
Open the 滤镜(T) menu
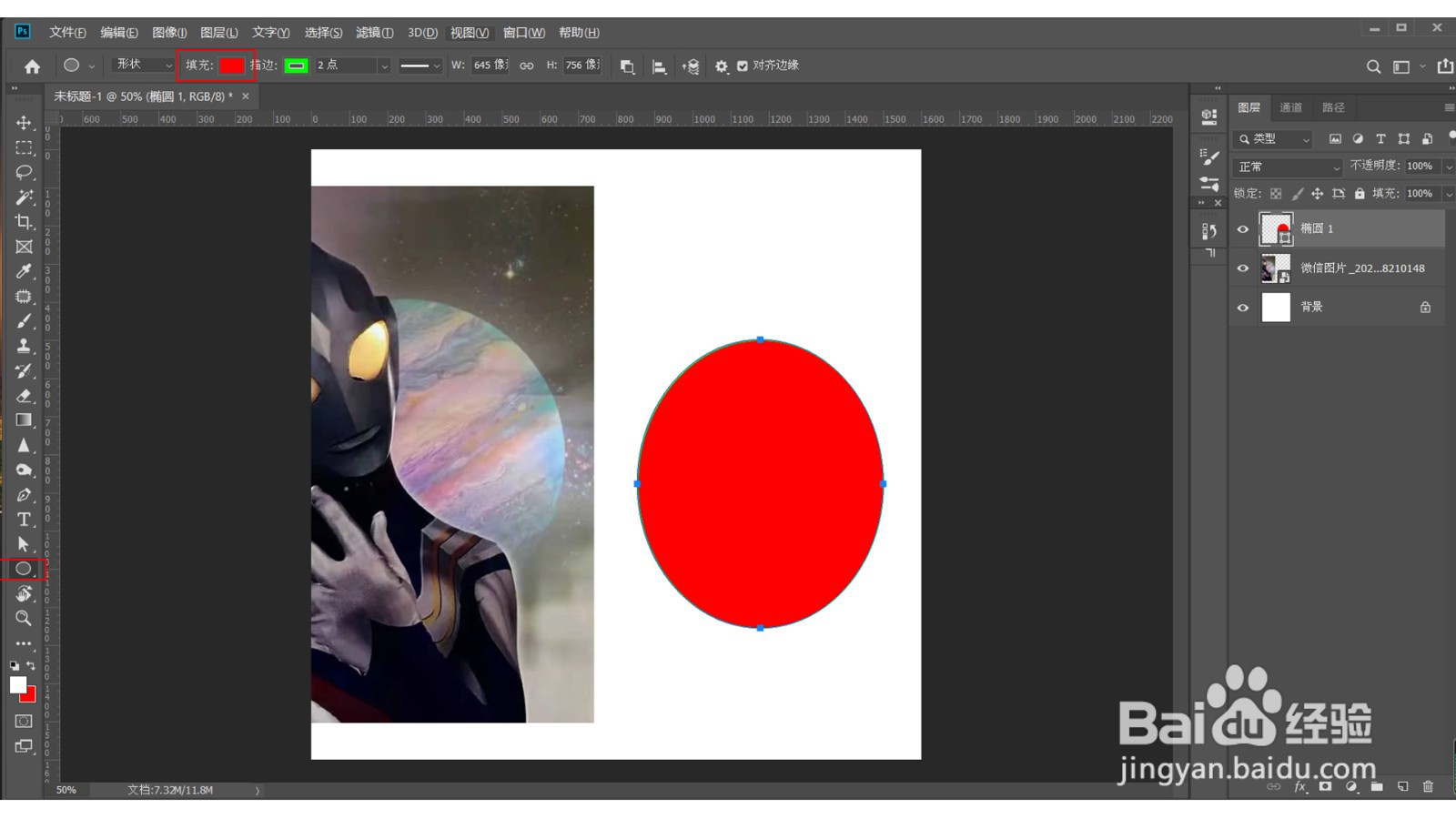374,33
